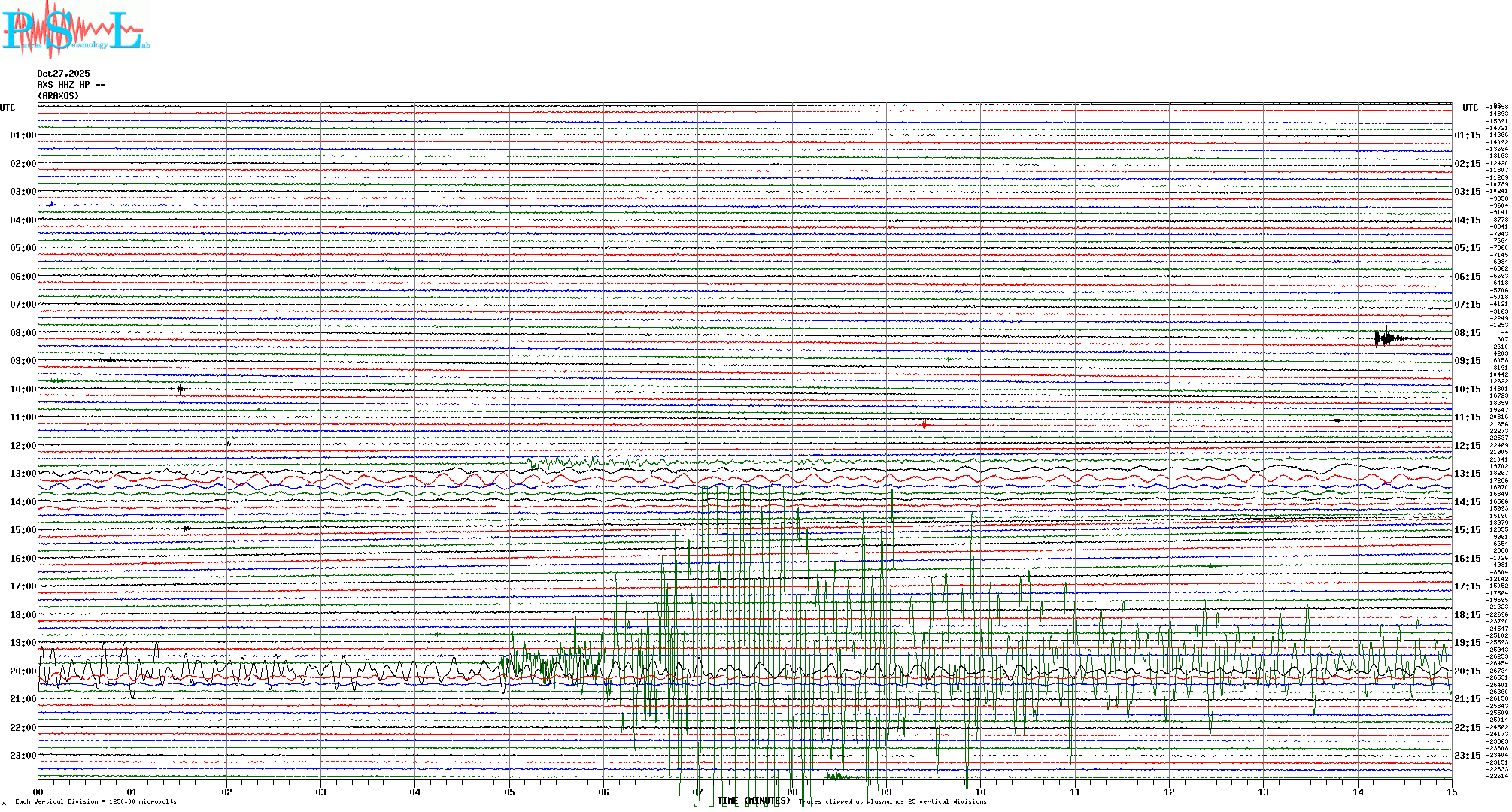Click the small black event on 10:00 trace
The width and height of the screenshot is (1512, 812).
[180, 389]
